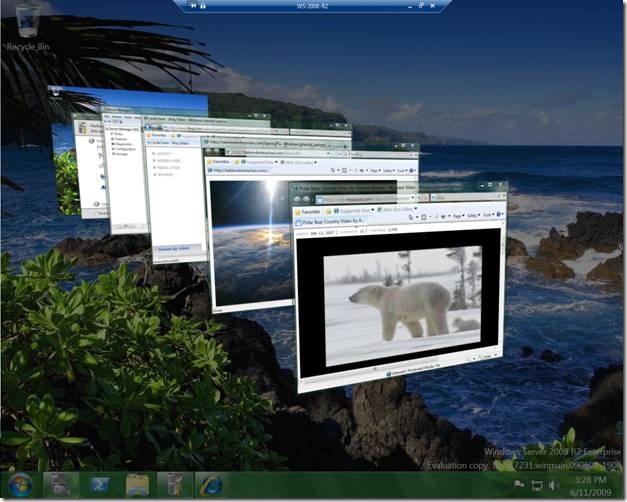Click the Windows Start orb
This screenshot has height=502, width=627.
pos(20,485)
